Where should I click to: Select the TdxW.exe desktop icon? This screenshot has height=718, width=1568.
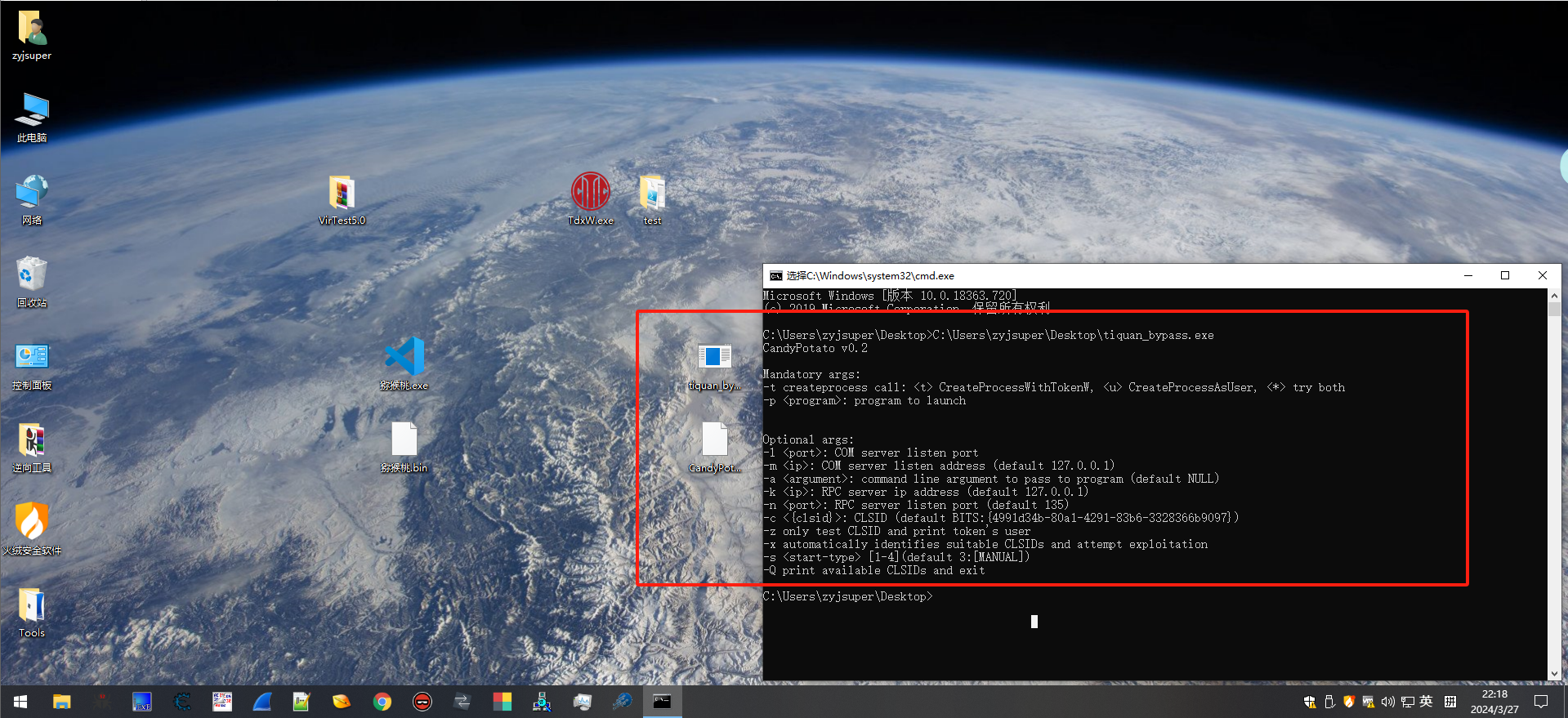590,200
